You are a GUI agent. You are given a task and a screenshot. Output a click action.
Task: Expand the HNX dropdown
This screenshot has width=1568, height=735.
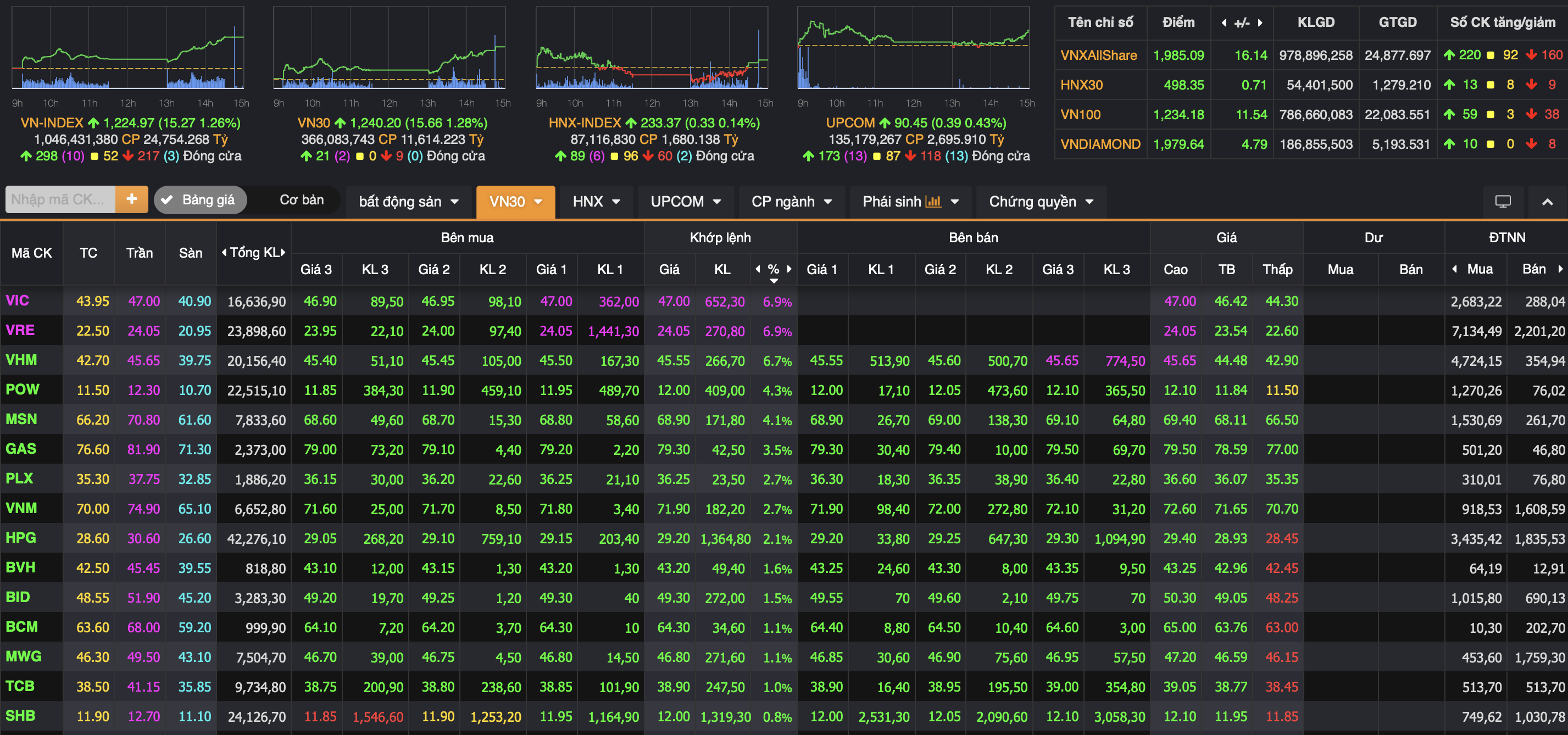(596, 202)
